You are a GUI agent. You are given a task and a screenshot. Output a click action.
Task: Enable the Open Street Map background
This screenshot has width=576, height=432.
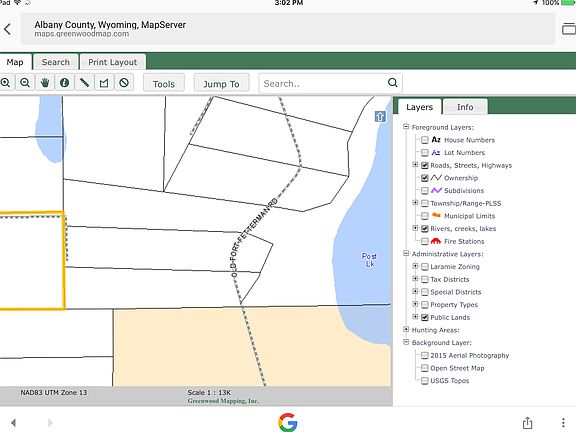(x=425, y=368)
